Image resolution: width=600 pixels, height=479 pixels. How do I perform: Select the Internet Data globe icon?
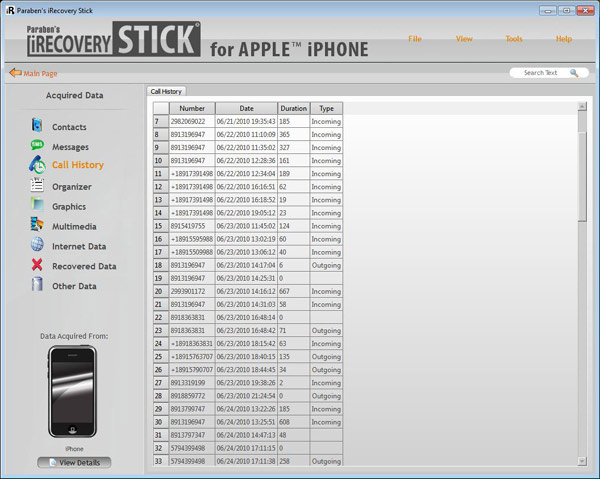(x=37, y=245)
